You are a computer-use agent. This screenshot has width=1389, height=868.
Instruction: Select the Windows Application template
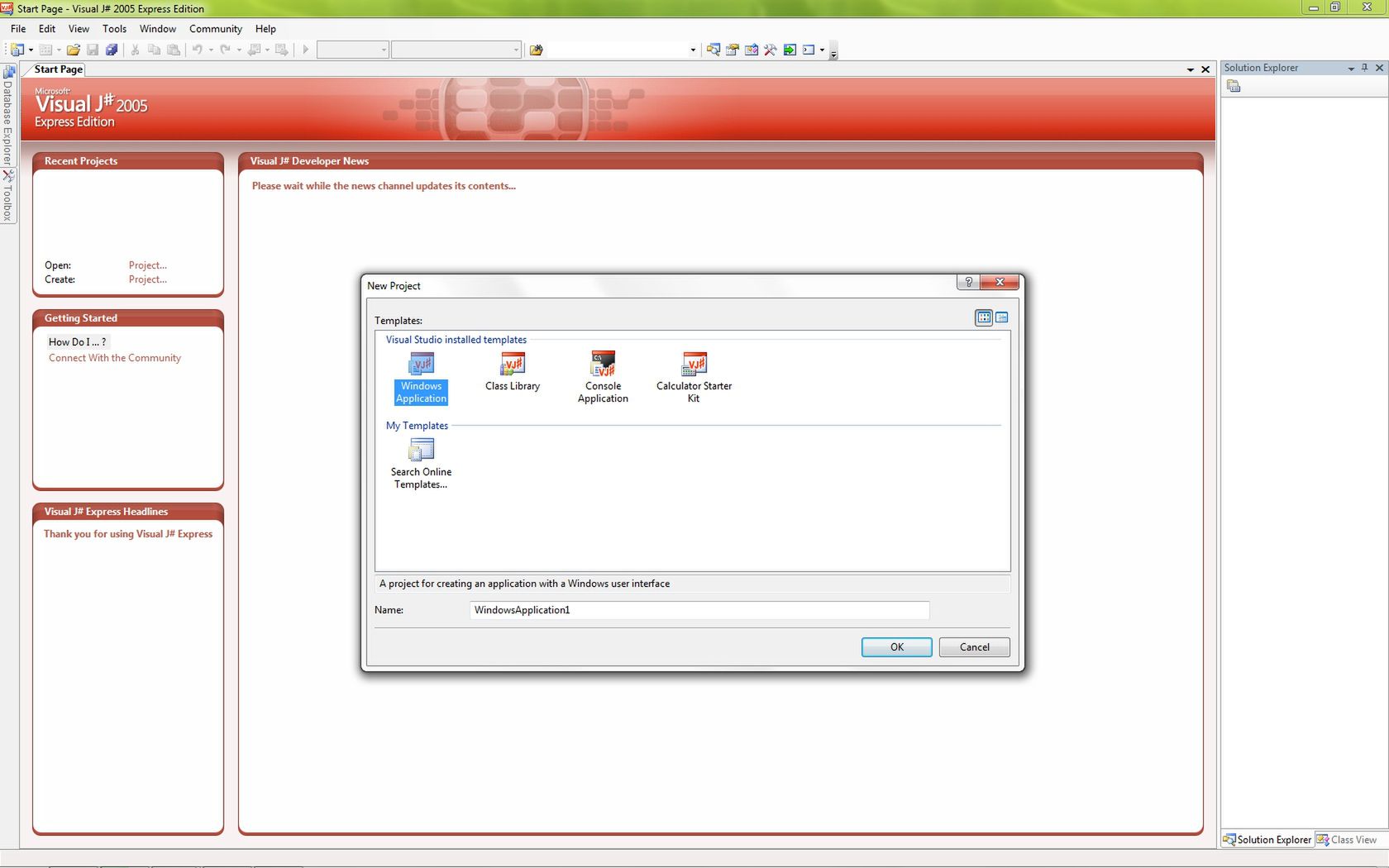point(421,379)
